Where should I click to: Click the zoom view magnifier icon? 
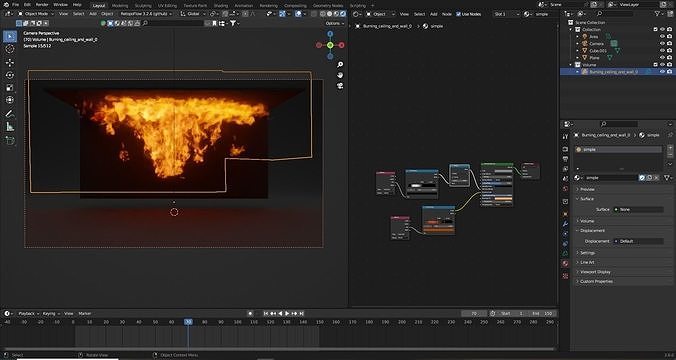(x=340, y=65)
